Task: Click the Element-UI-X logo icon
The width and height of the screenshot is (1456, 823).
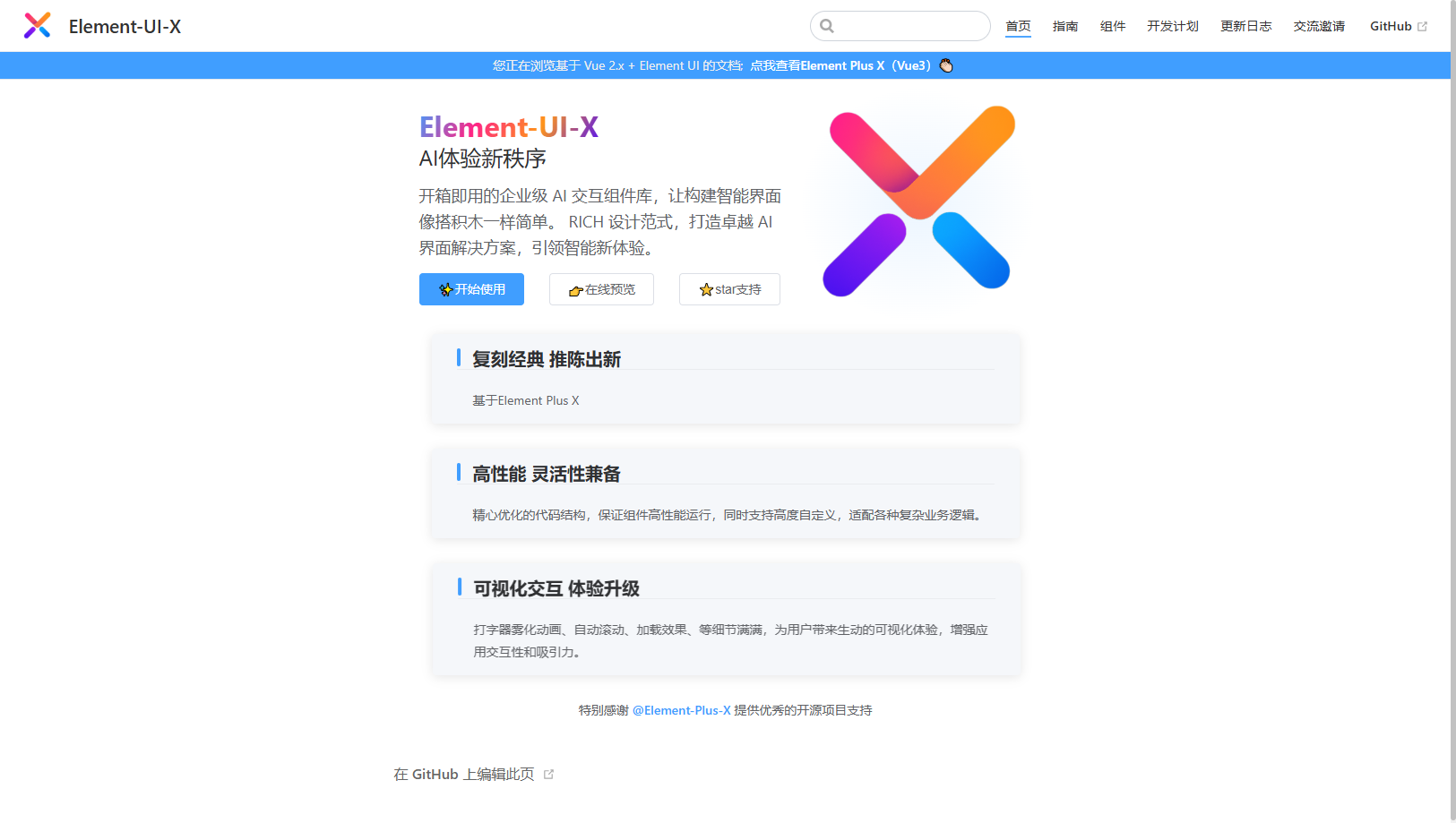Action: [x=37, y=25]
